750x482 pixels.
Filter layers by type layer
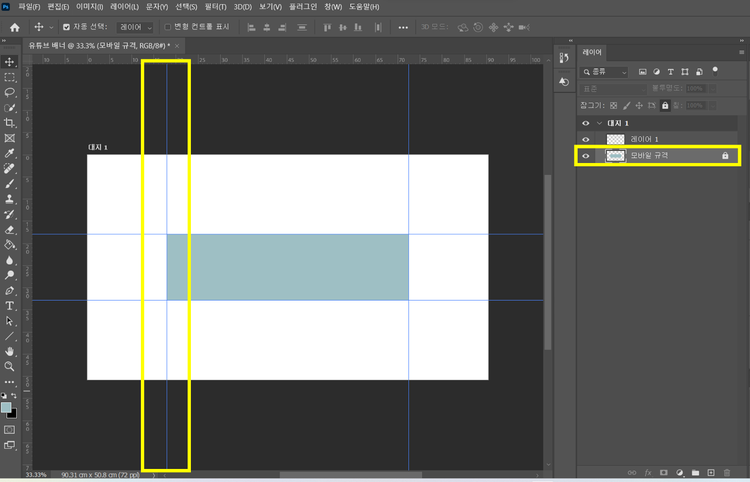pyautogui.click(x=671, y=72)
